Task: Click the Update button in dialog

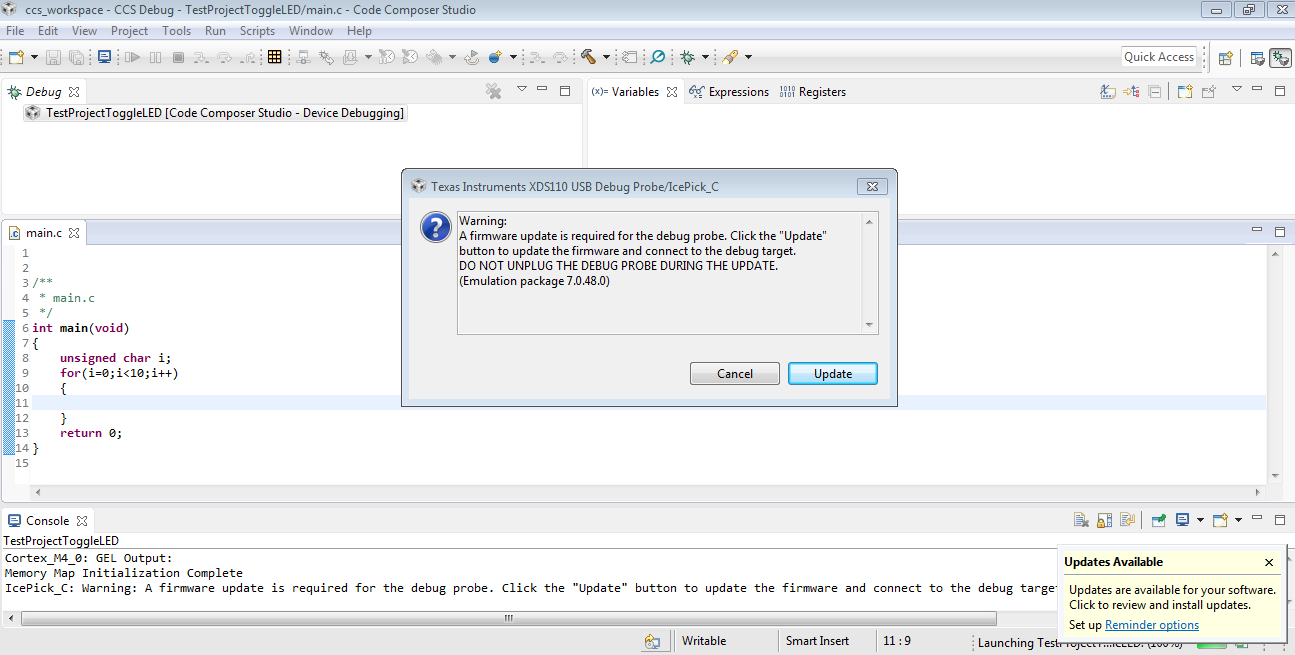Action: pyautogui.click(x=833, y=373)
